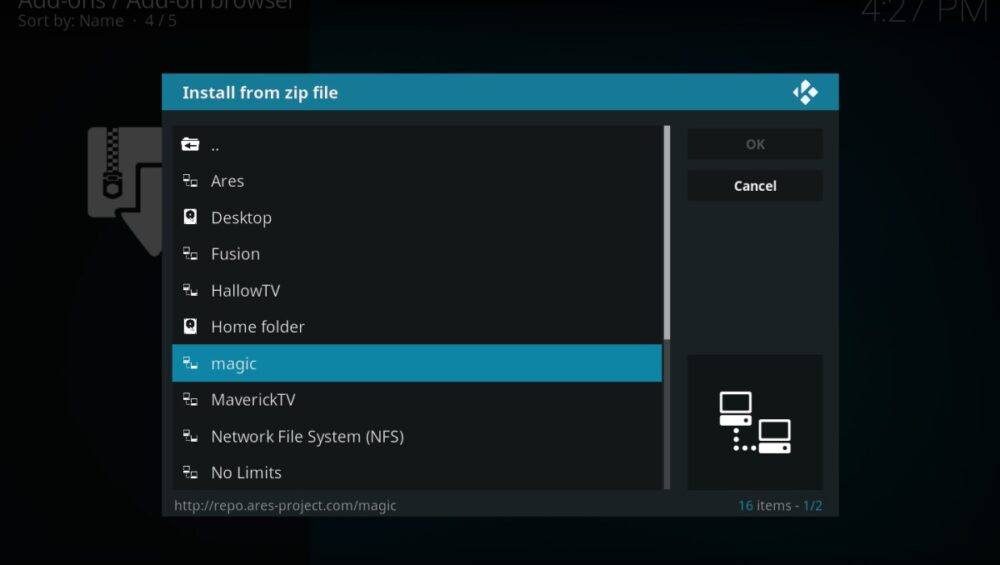Screen dimensions: 1000x565
Task: Go up using the '..' entry
Action: click(x=417, y=145)
